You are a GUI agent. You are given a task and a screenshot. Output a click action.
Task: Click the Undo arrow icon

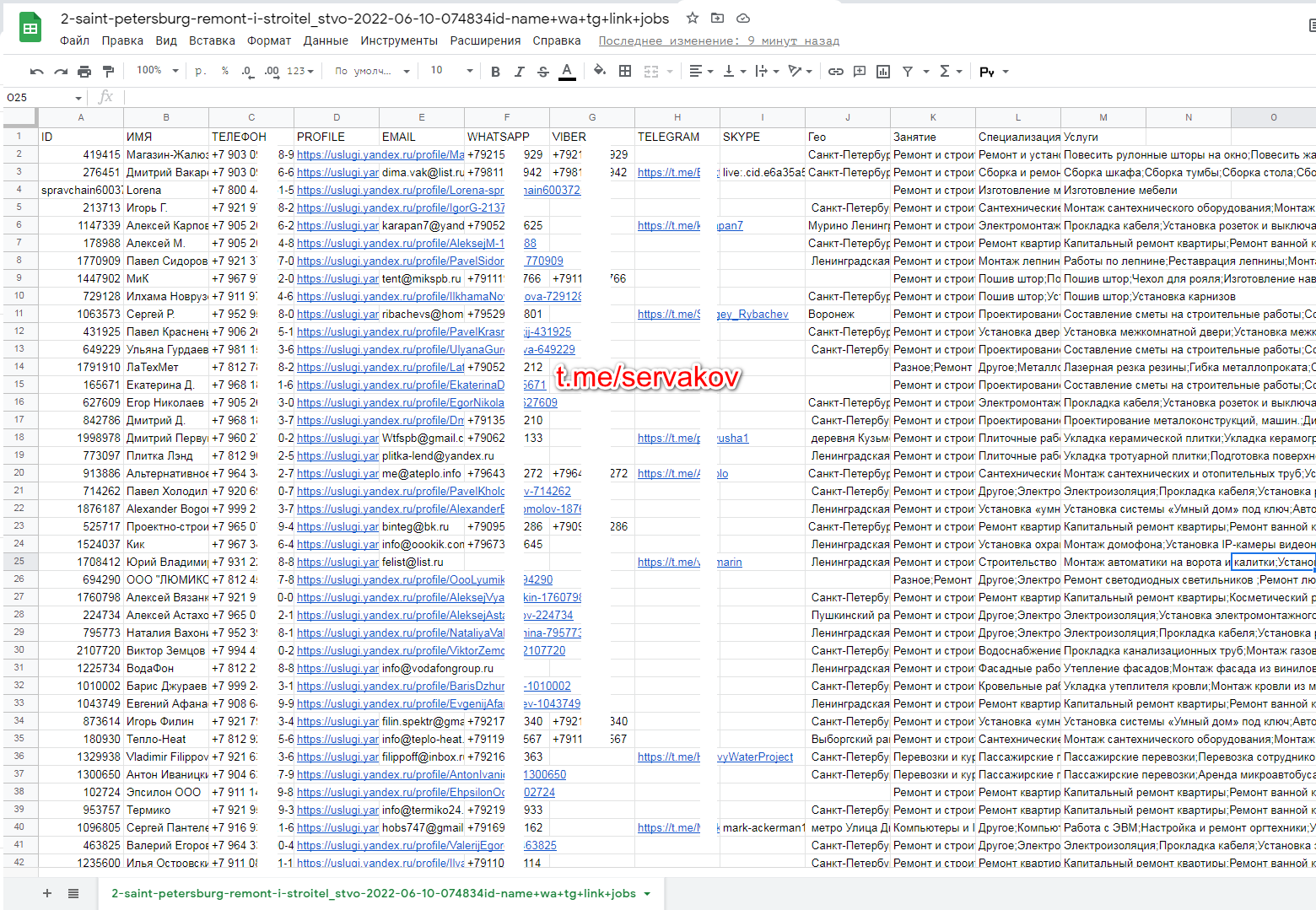tap(36, 72)
